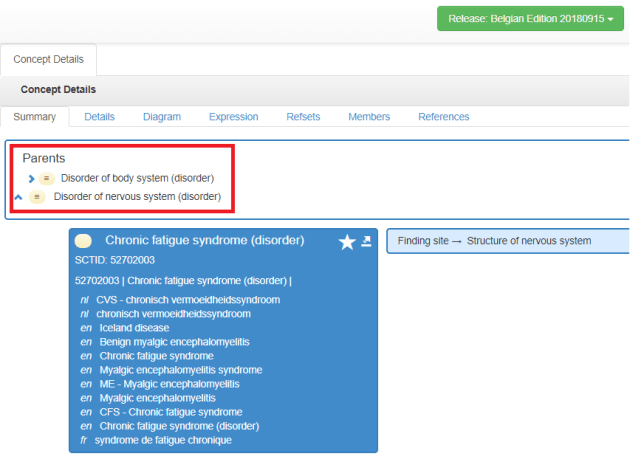Select the Summary tab
The width and height of the screenshot is (630, 462).
coord(35,117)
